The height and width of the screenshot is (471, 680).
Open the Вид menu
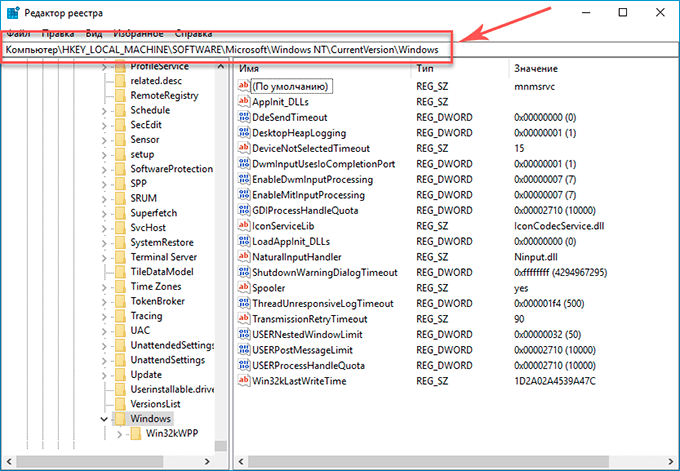94,33
